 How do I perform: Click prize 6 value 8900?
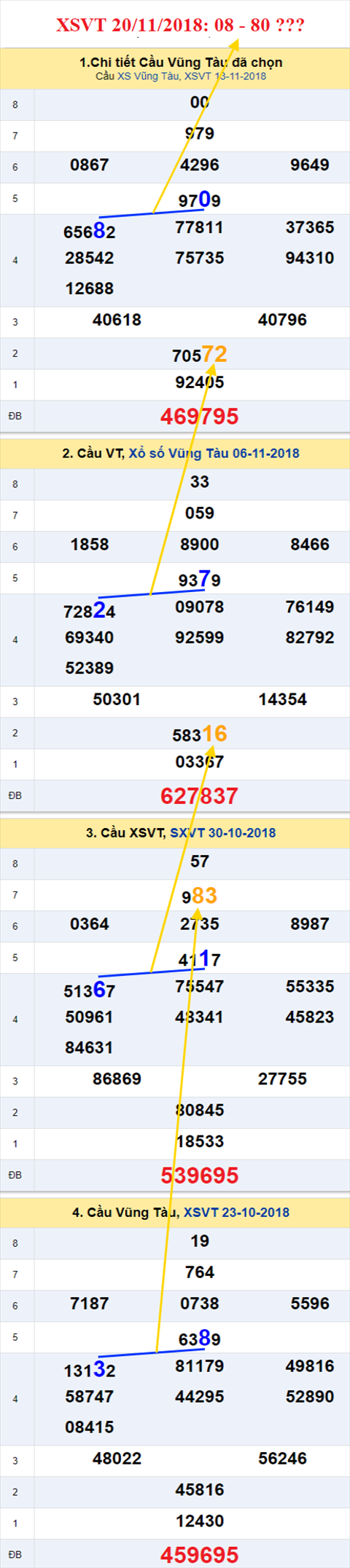pos(199,544)
